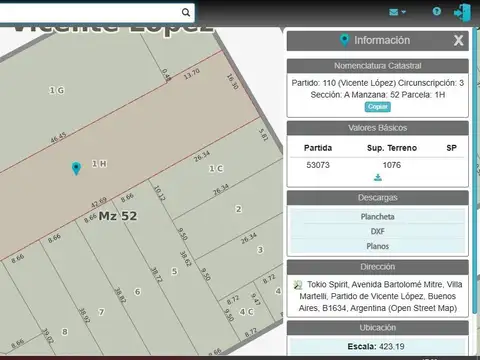
Task: Click the SP column header
Action: [x=451, y=148]
